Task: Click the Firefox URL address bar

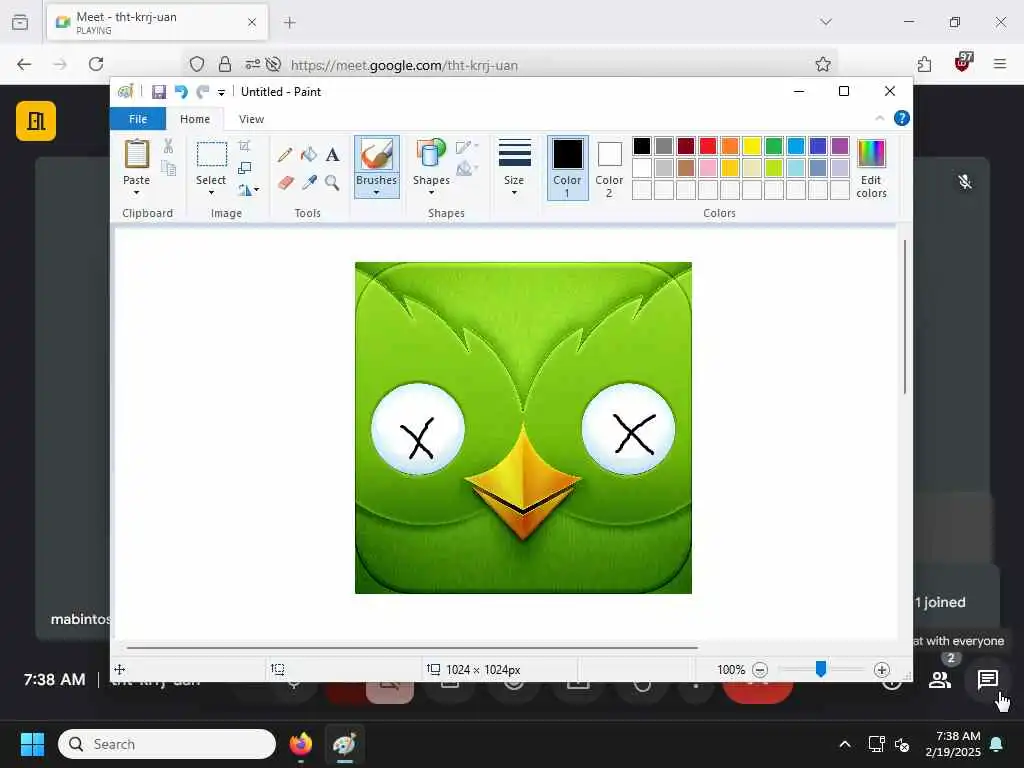Action: [509, 65]
